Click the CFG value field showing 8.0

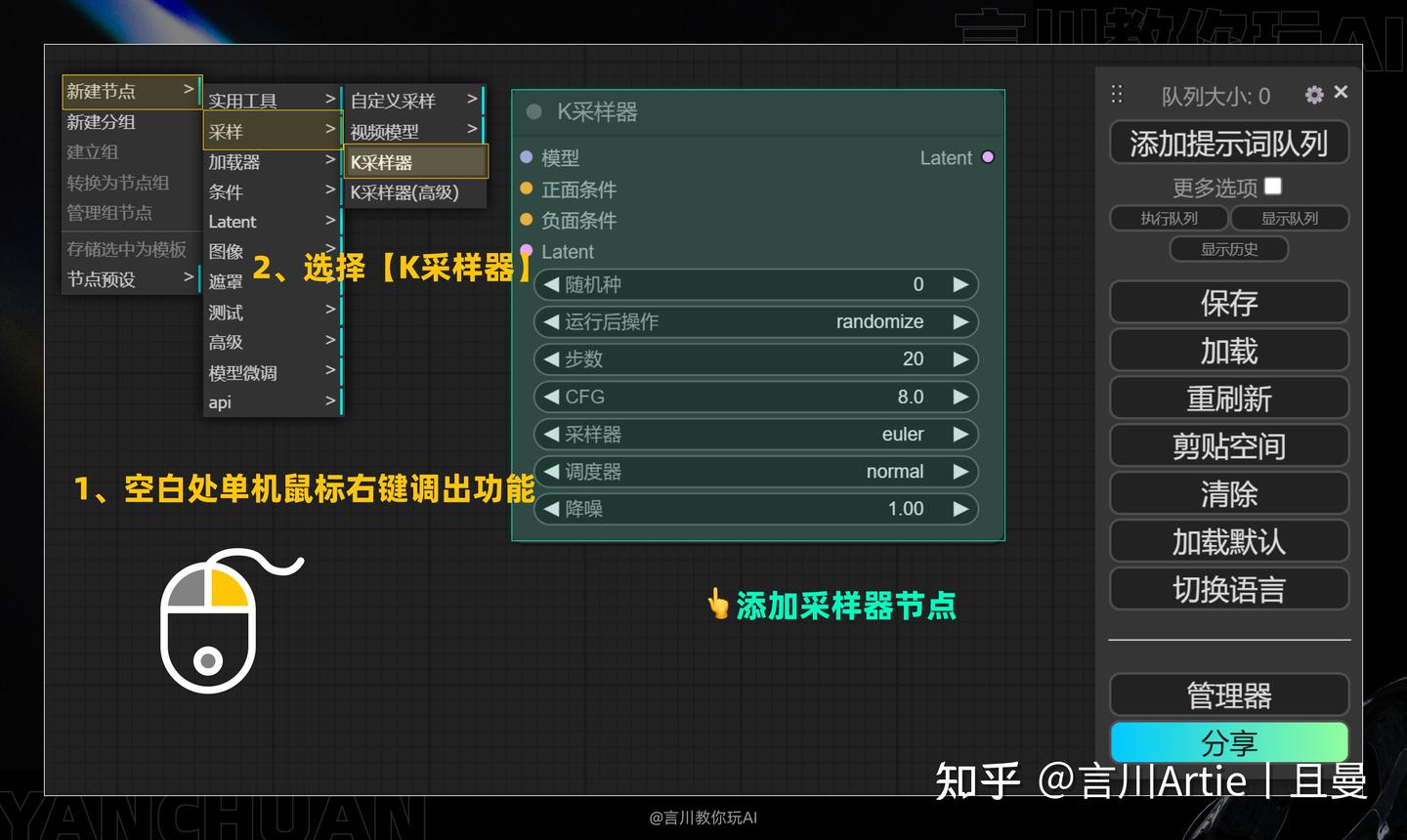(756, 397)
